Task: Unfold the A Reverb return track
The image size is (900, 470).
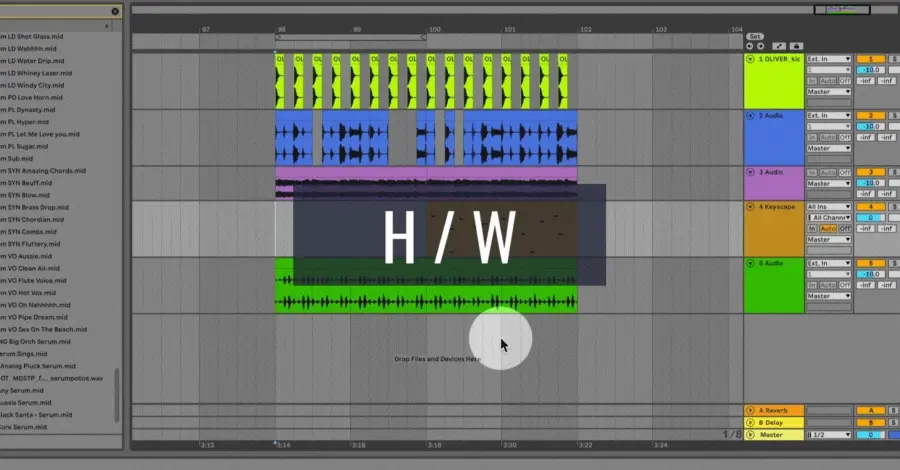Action: (750, 410)
